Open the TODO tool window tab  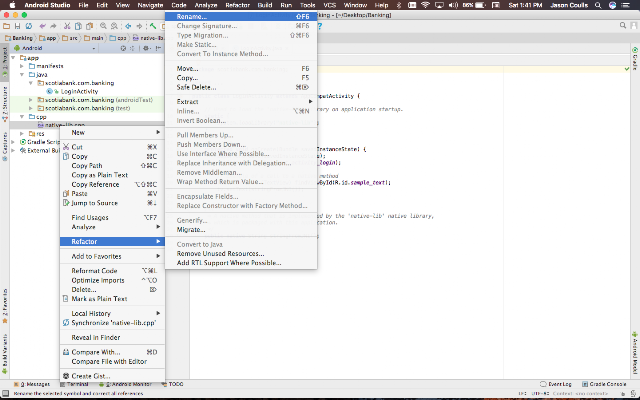(x=172, y=384)
